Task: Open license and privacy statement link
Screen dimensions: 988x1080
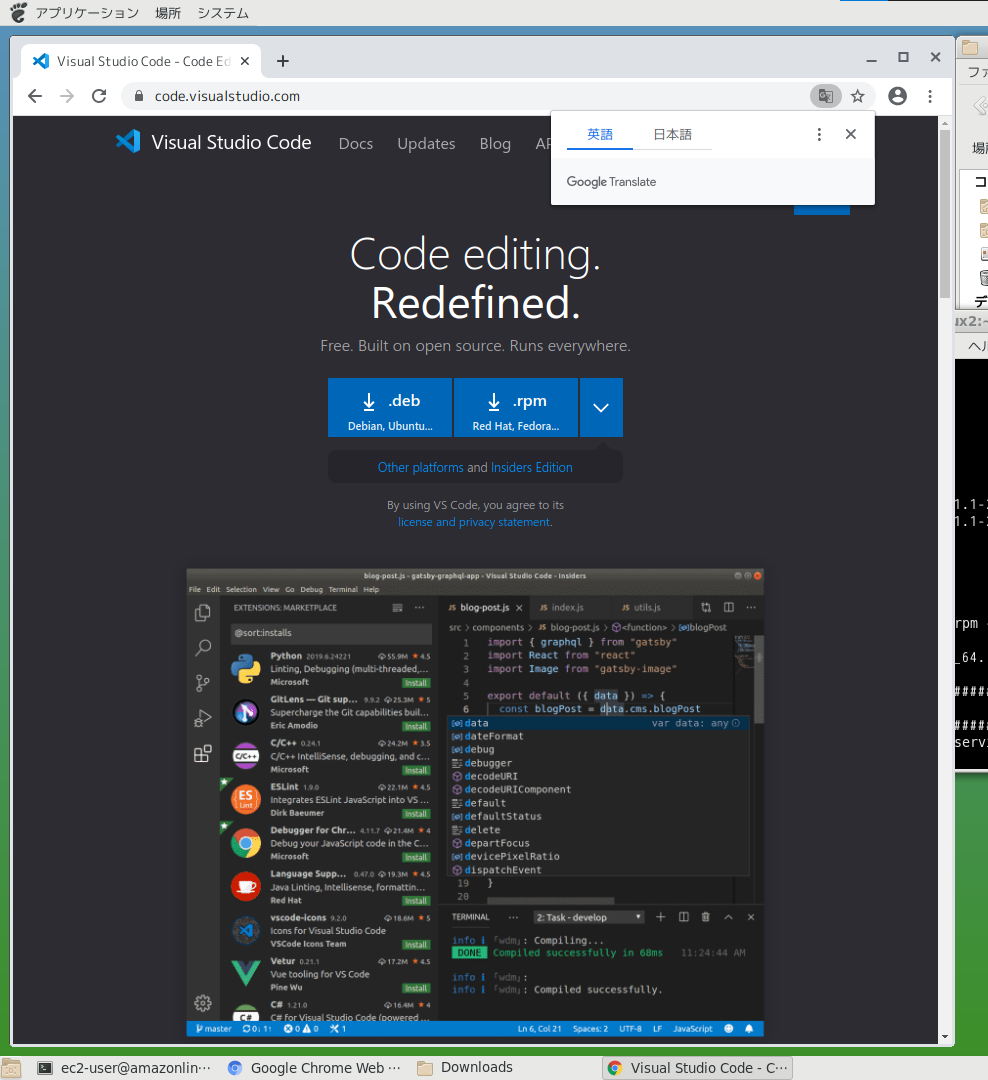Action: click(475, 522)
